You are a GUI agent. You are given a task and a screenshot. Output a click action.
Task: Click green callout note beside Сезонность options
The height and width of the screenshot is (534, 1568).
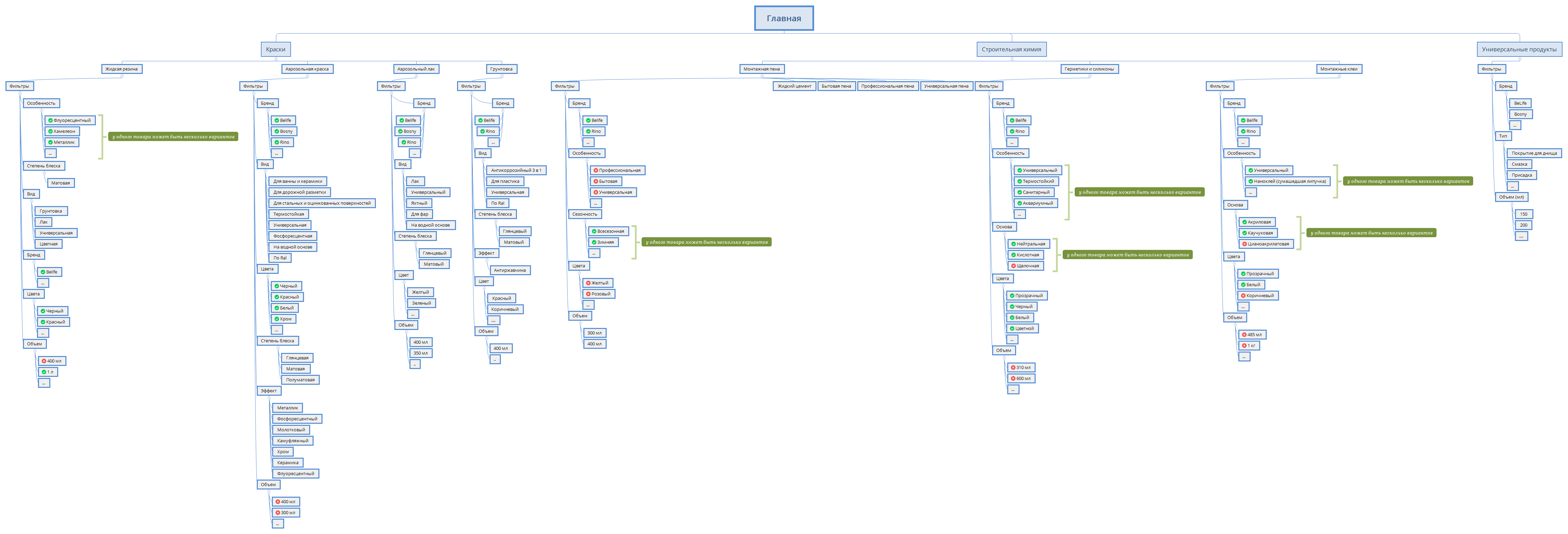click(x=707, y=242)
